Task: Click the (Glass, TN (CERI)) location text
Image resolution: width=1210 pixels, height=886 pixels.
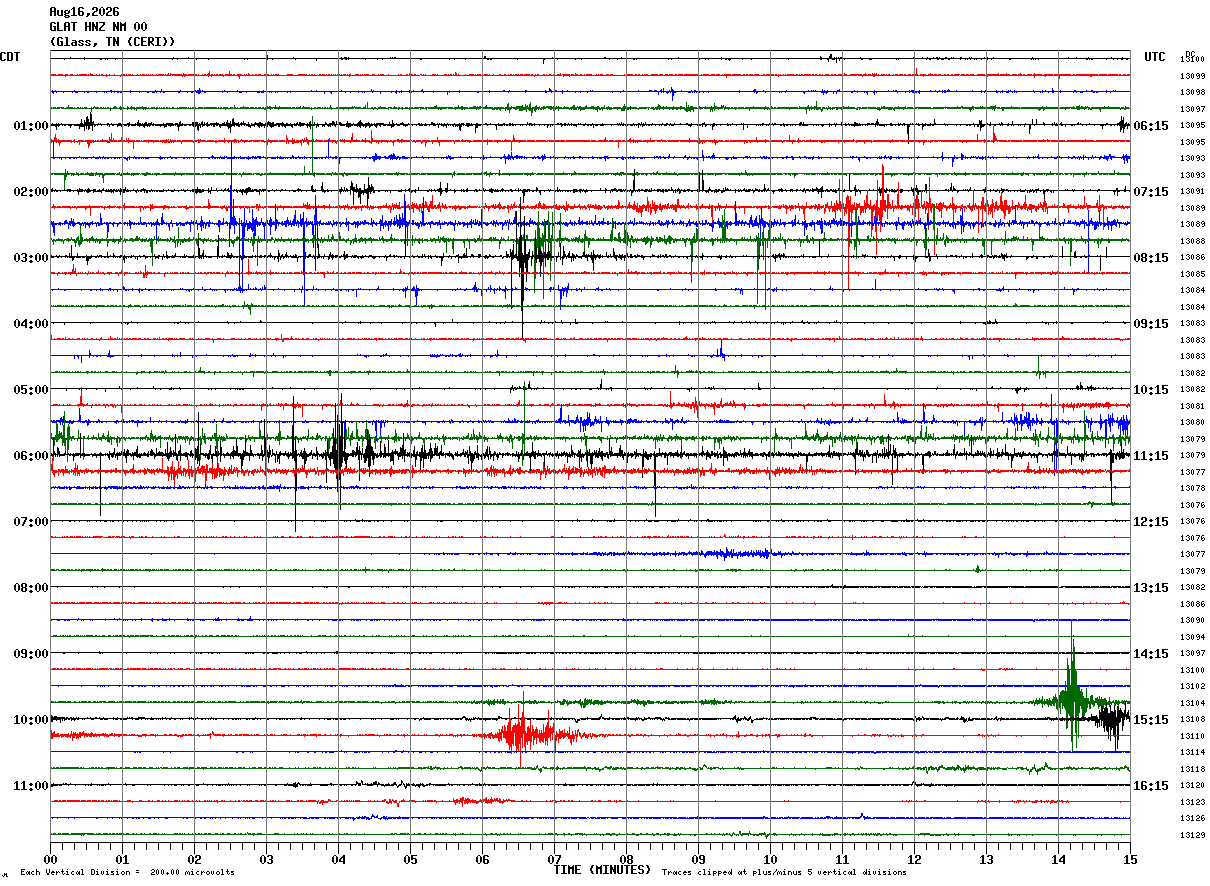Action: click(112, 42)
